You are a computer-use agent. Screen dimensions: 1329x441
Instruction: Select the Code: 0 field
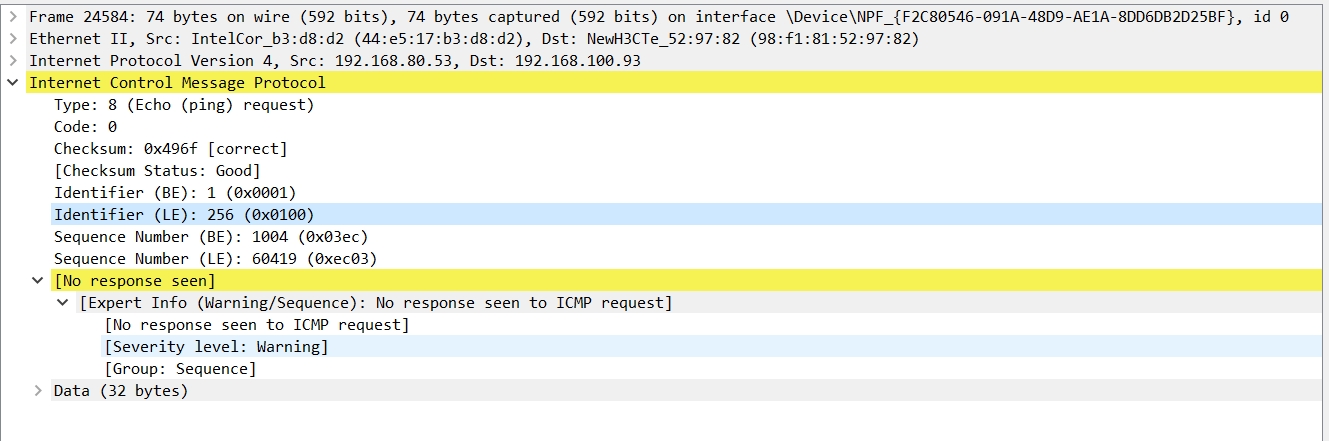[x=85, y=127]
